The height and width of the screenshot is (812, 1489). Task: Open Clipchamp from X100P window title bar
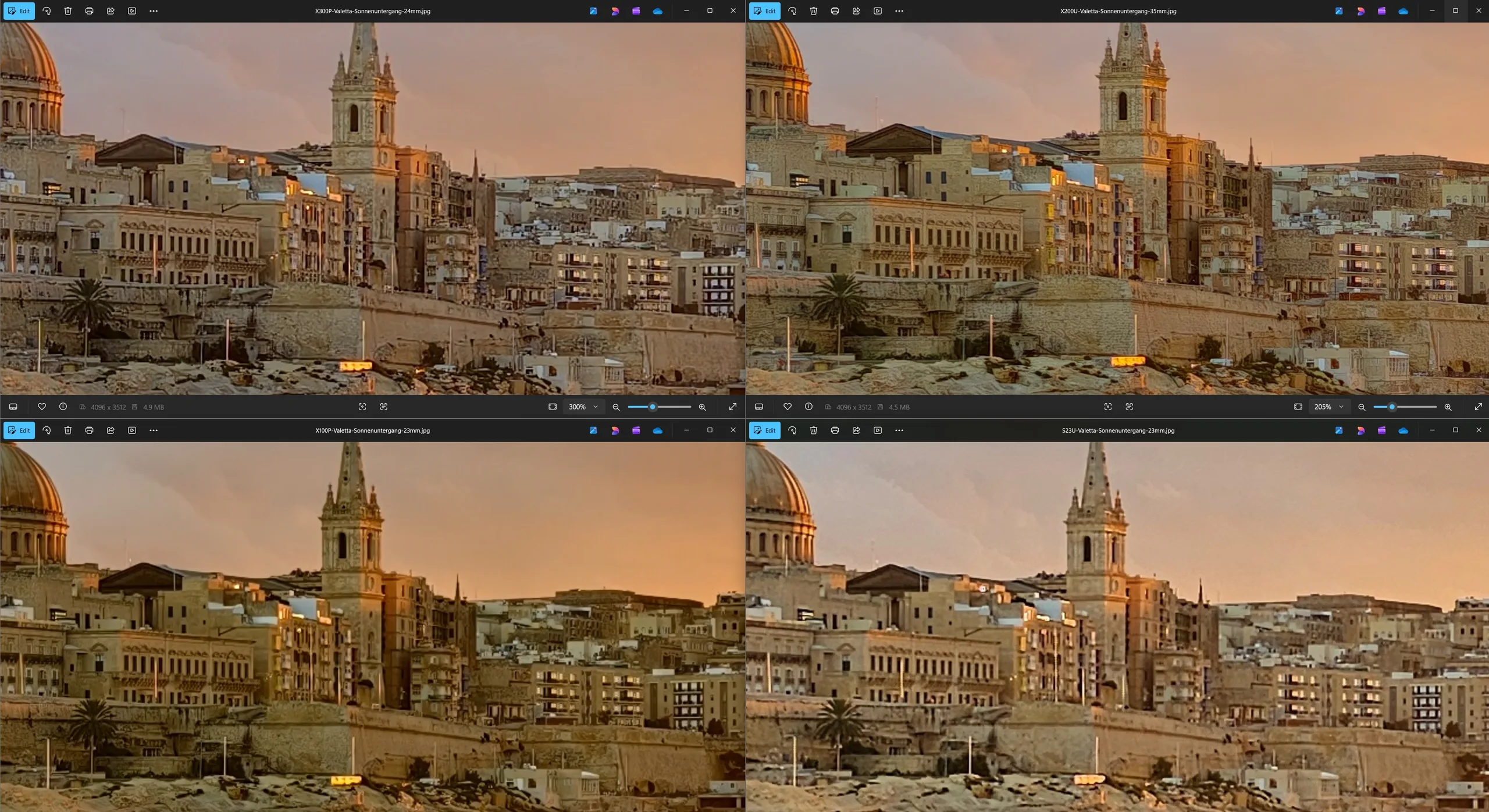(x=636, y=430)
